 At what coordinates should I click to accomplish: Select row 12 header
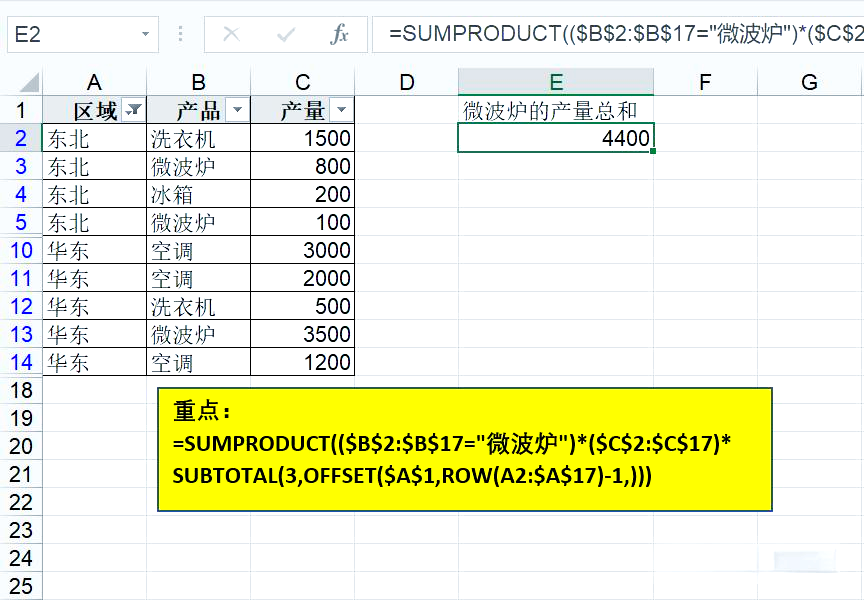[x=21, y=306]
